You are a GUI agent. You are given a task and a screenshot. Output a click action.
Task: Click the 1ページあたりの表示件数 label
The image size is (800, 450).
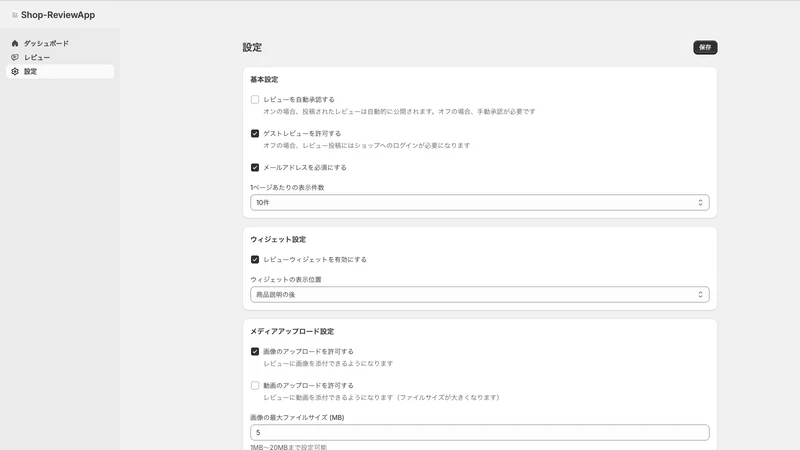click(x=287, y=187)
